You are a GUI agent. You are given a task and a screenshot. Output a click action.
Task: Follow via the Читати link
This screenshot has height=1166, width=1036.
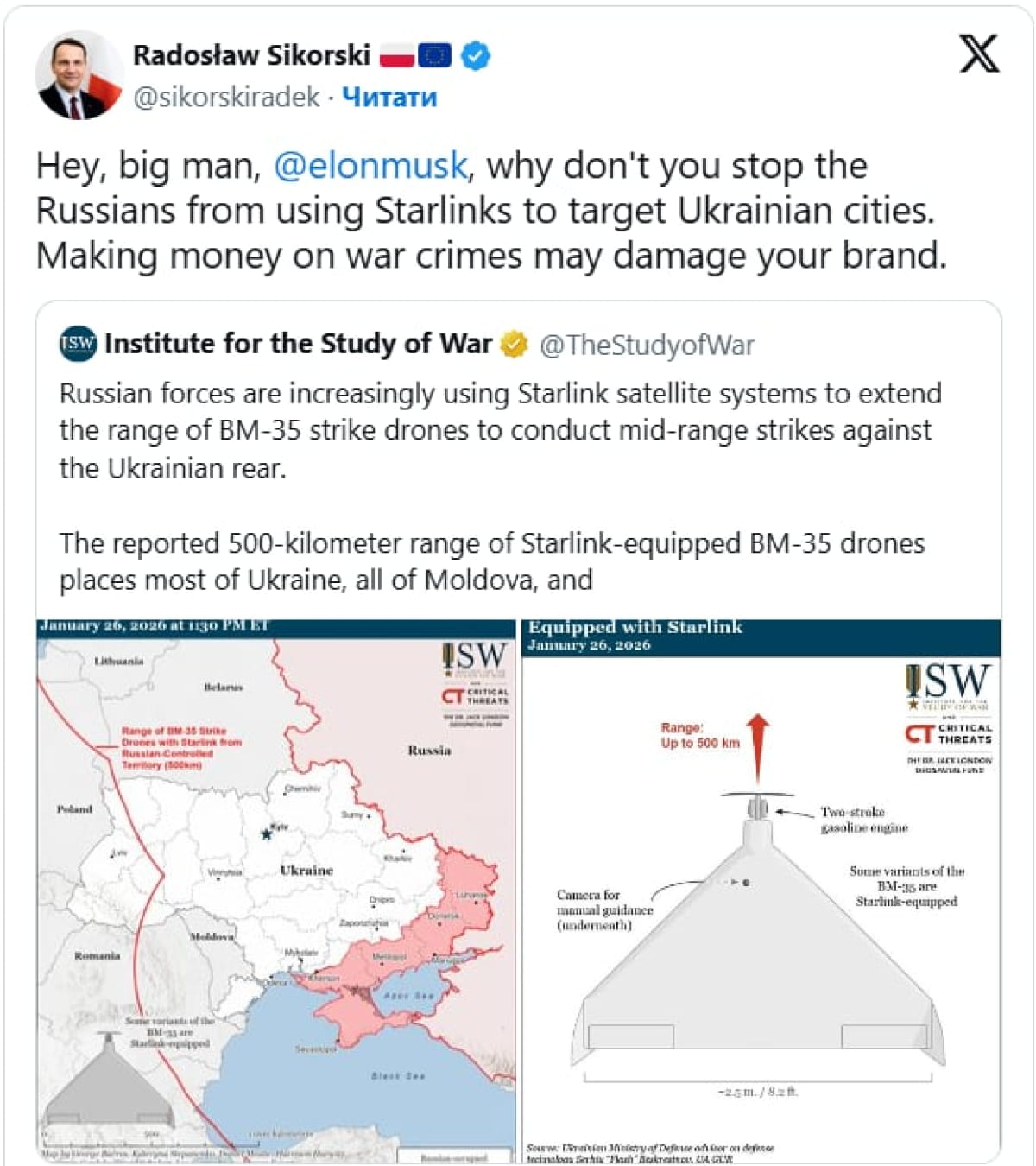(389, 97)
